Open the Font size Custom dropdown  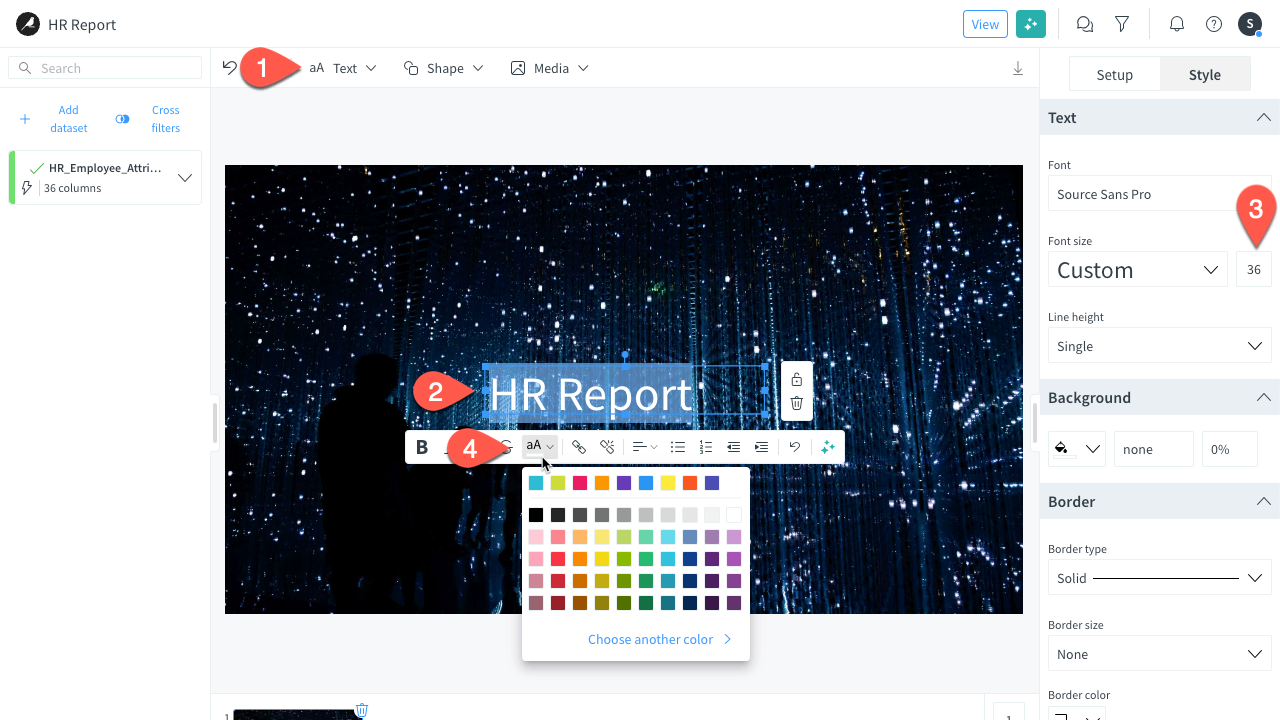point(1137,270)
